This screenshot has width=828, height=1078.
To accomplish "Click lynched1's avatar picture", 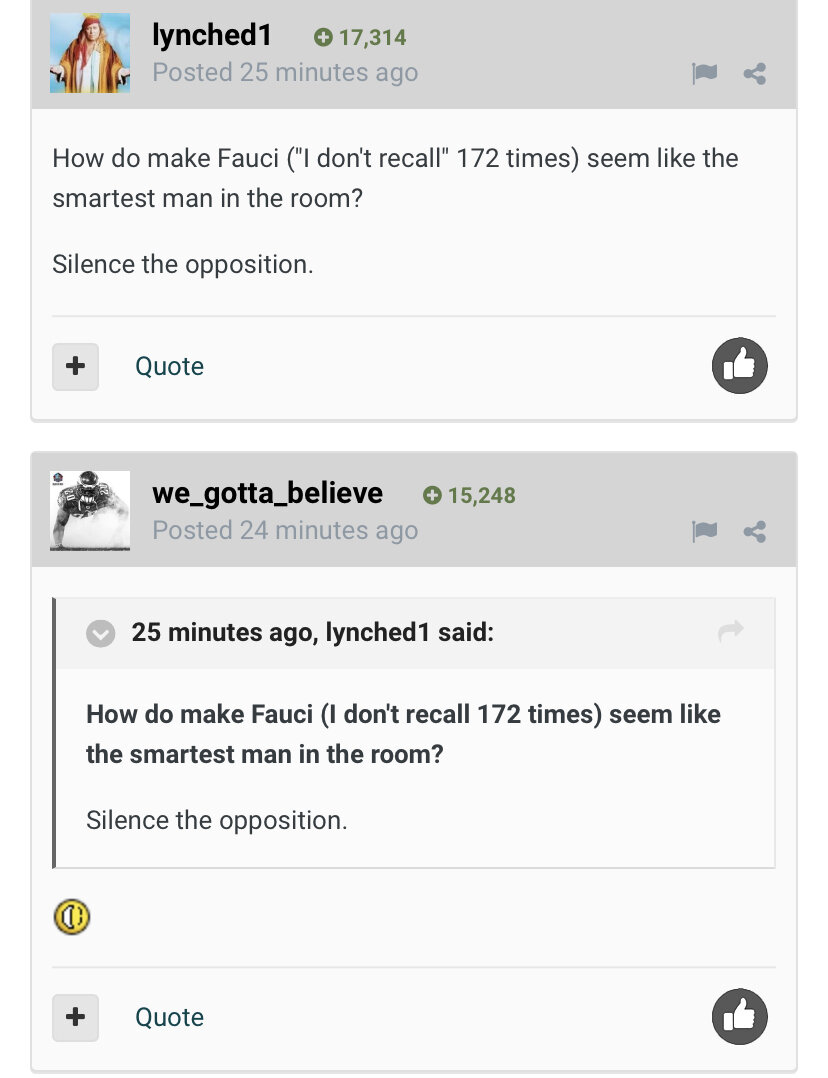I will (90, 53).
